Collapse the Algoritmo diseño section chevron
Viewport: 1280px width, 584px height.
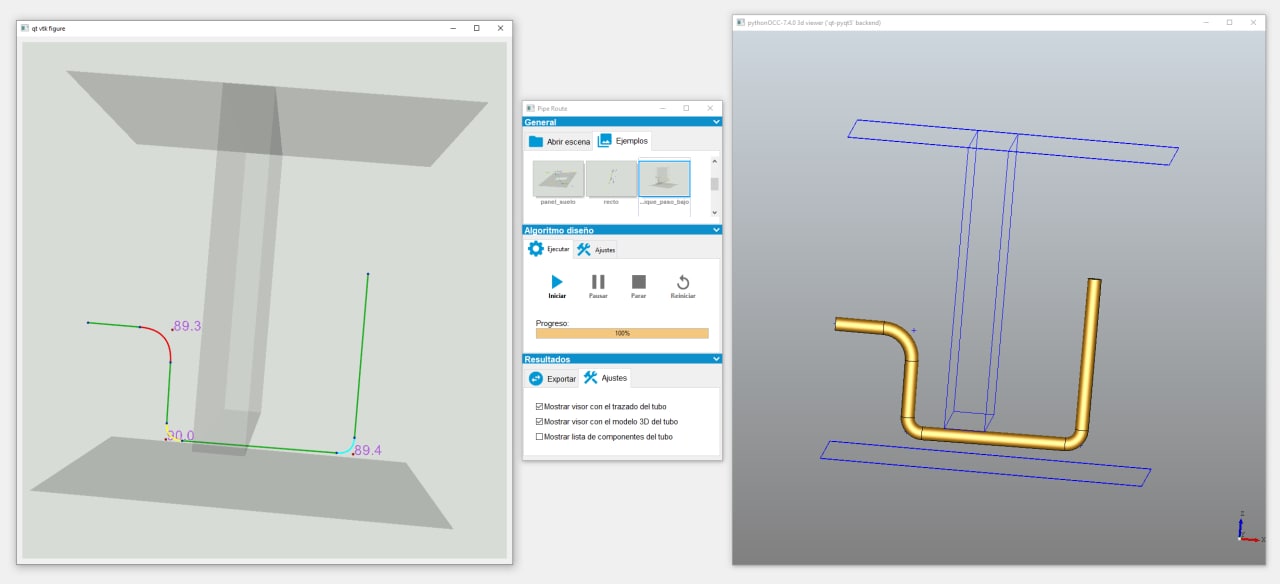pos(716,230)
